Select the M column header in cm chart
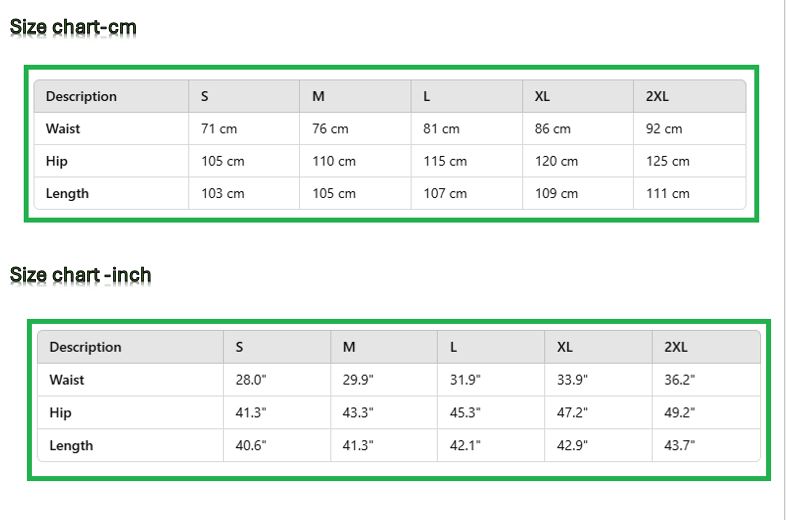 [x=318, y=97]
